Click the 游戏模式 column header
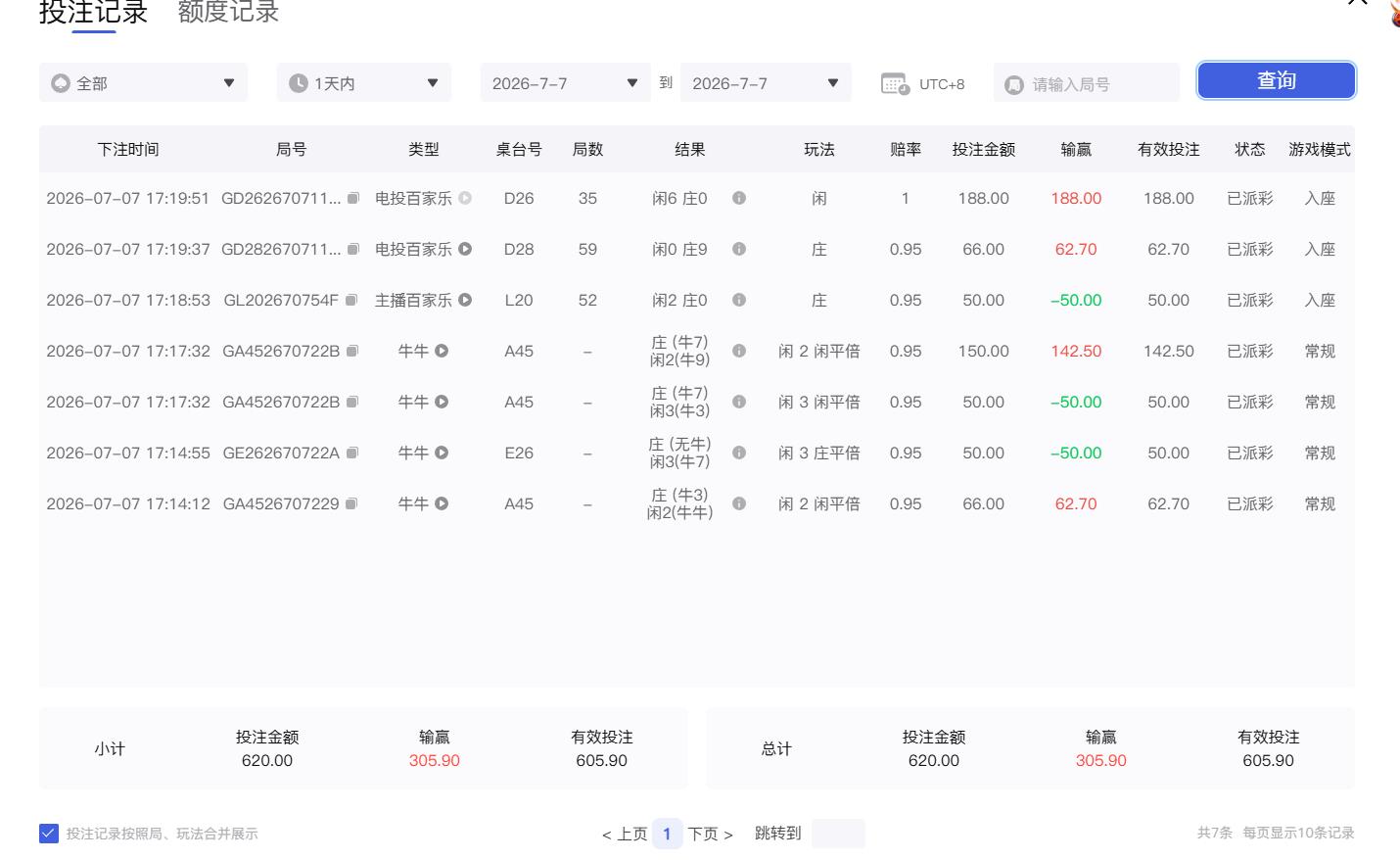Screen dimensions: 1400x860 [1320, 150]
